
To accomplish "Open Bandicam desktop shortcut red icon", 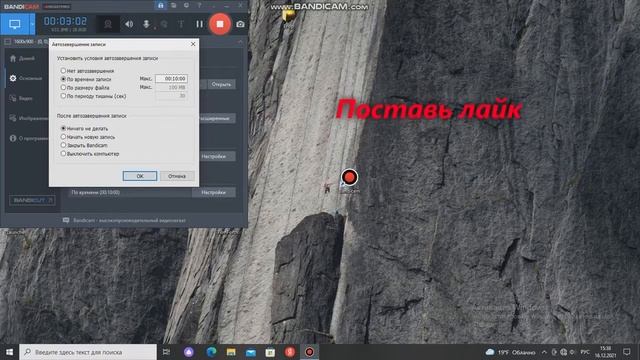I will pos(349,178).
